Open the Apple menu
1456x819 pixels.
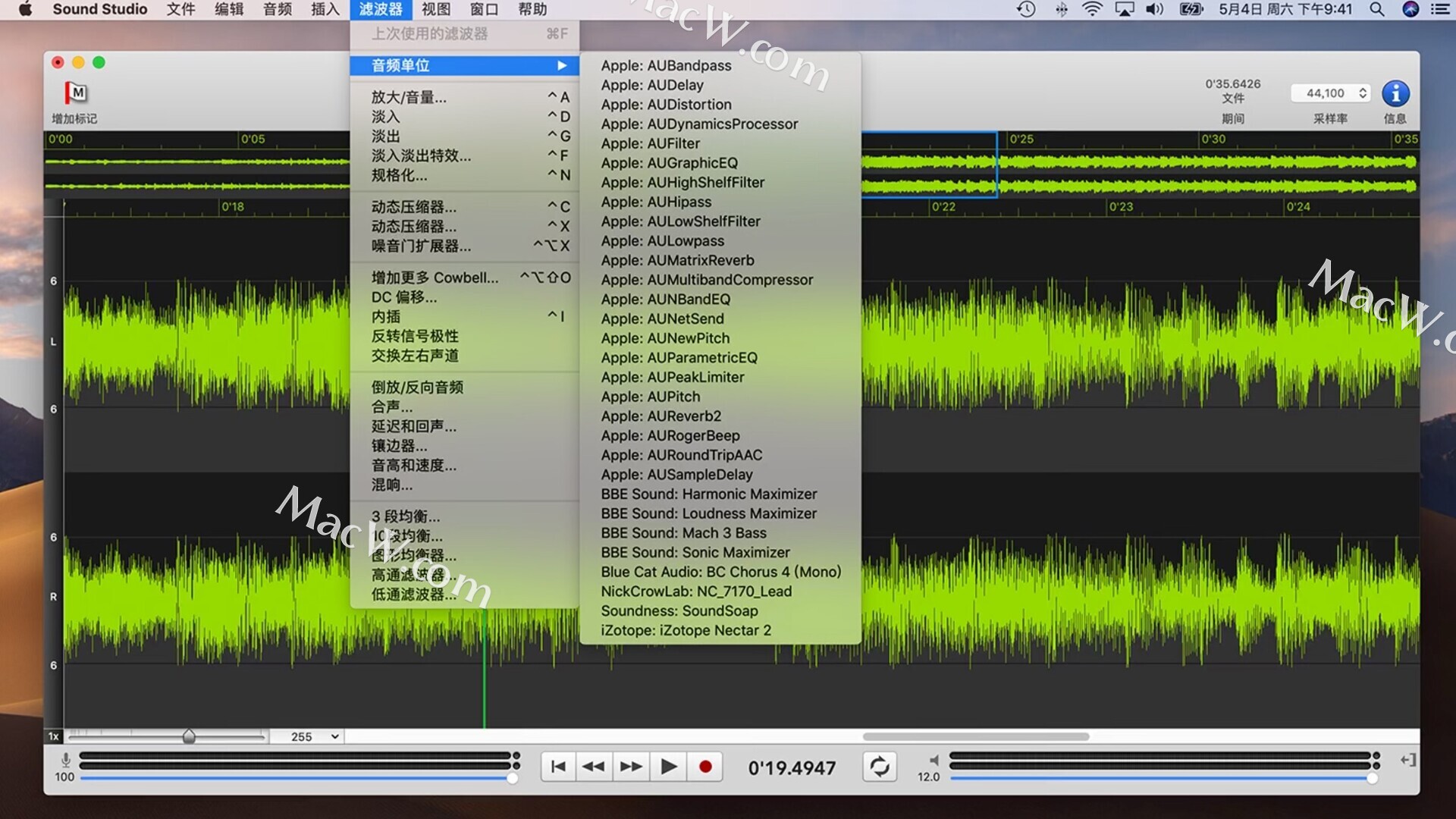(x=25, y=9)
